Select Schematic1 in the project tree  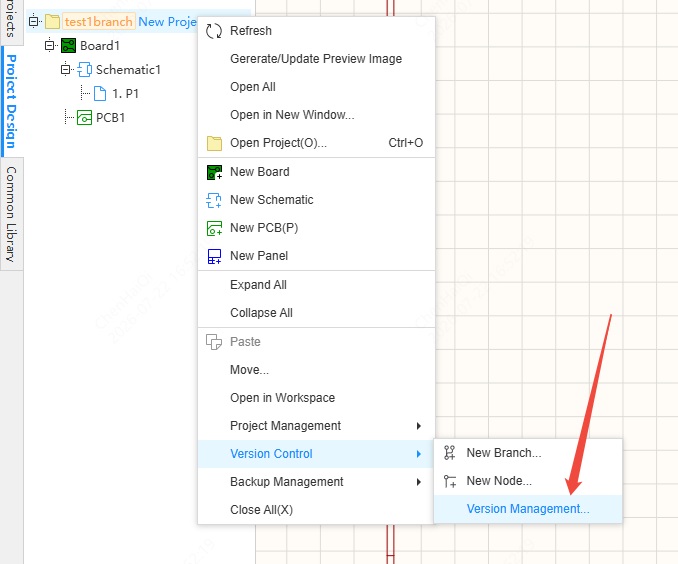128,70
